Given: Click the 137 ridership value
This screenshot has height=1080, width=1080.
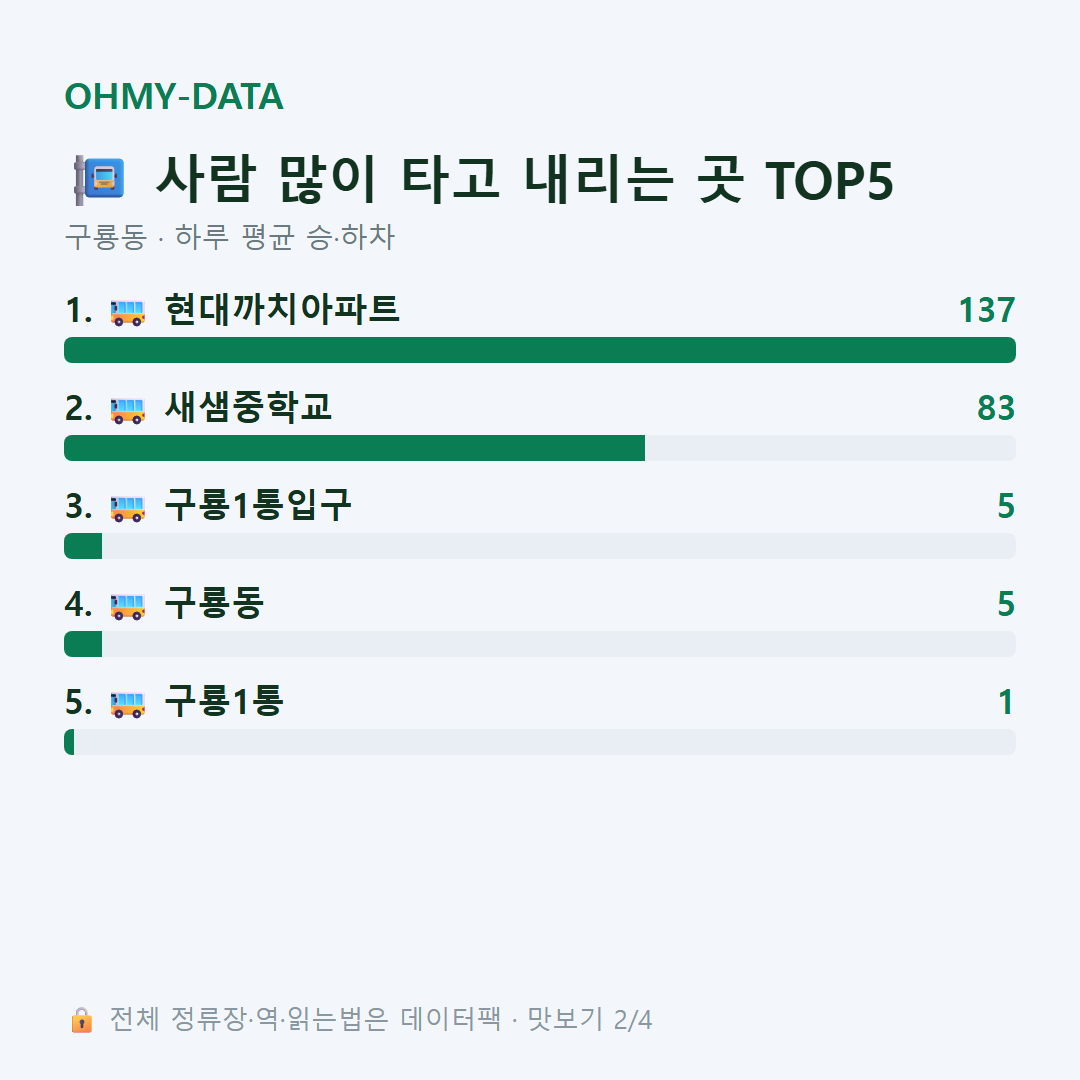Looking at the screenshot, I should point(987,310).
